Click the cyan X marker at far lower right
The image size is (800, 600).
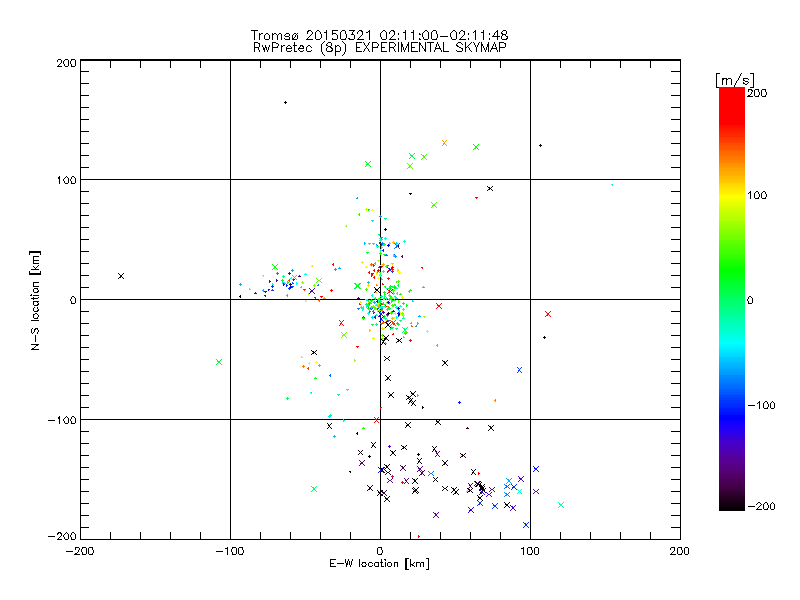pyautogui.click(x=561, y=505)
